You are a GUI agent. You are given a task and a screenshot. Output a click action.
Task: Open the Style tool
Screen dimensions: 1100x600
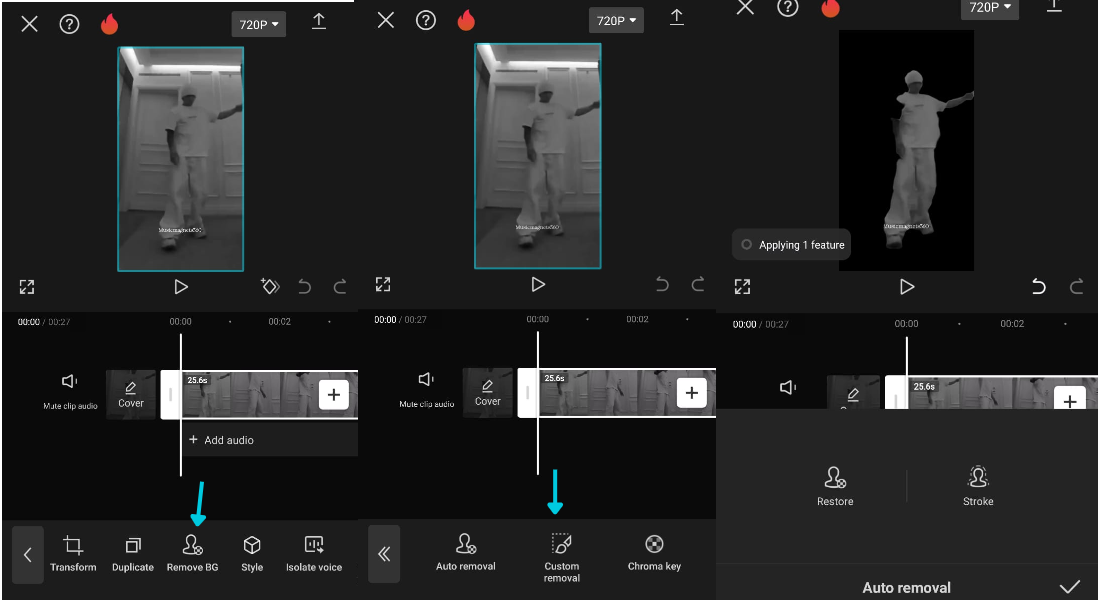pos(251,554)
